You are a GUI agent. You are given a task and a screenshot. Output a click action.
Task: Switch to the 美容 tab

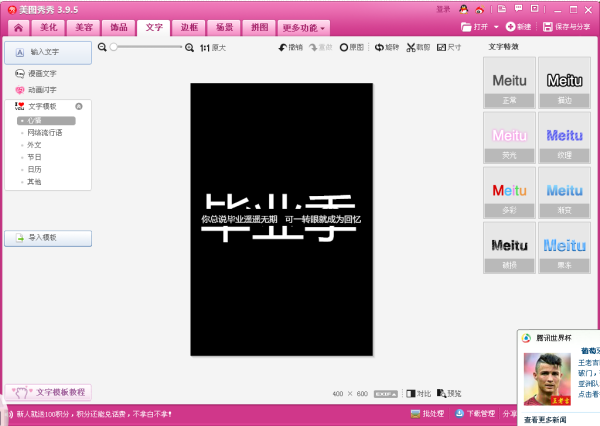(84, 27)
